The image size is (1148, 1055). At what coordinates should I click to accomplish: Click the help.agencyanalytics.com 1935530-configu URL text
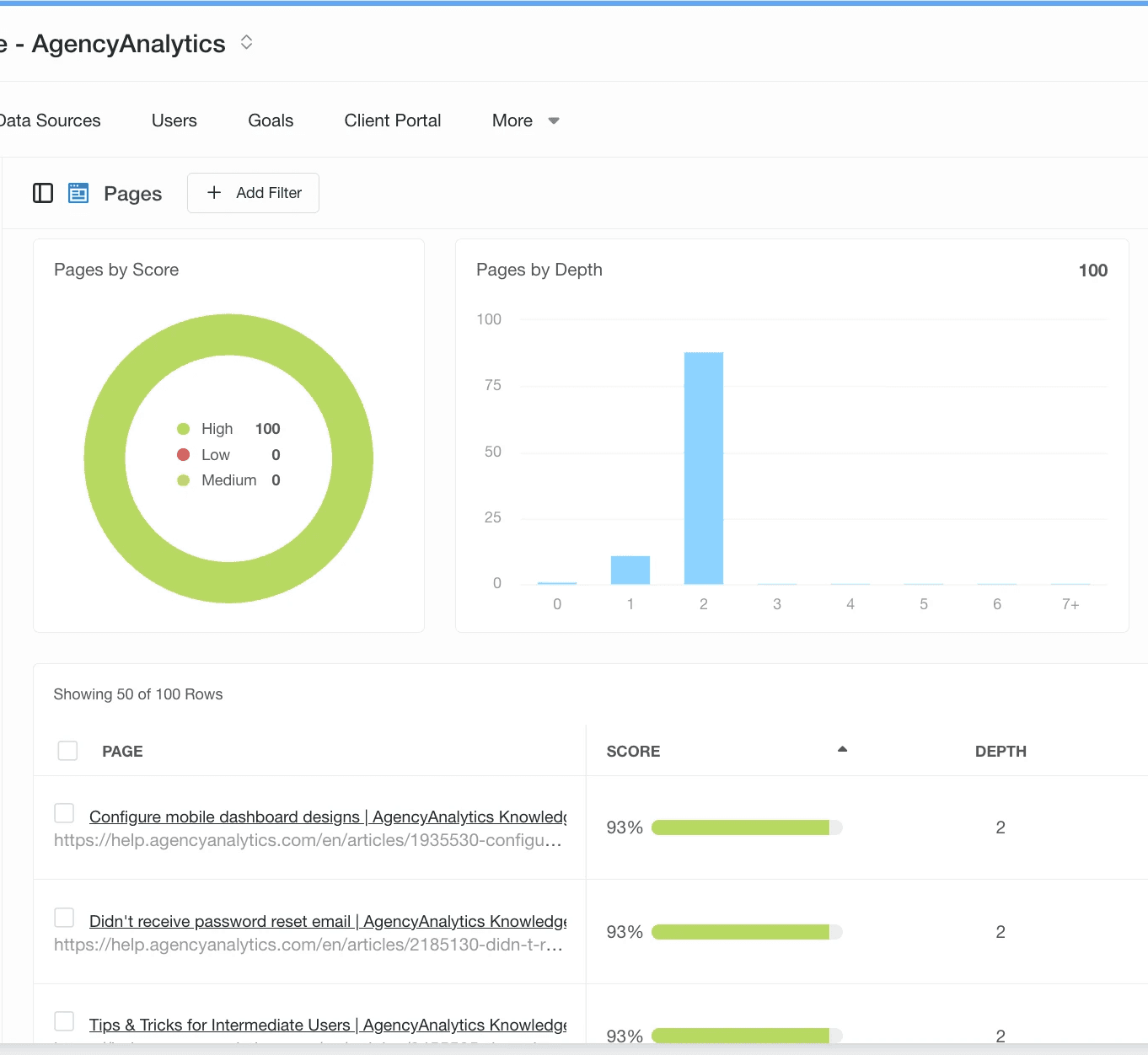pyautogui.click(x=308, y=840)
